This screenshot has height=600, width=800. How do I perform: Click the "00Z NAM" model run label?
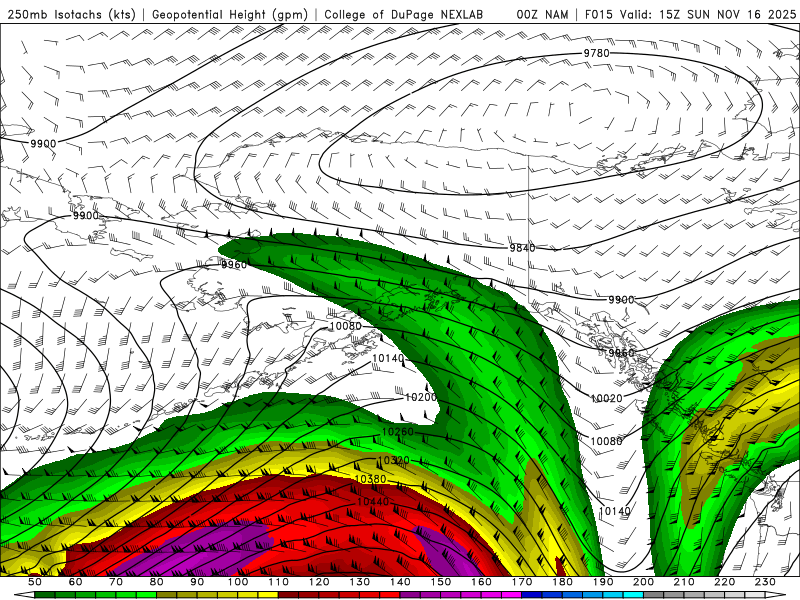pos(542,15)
